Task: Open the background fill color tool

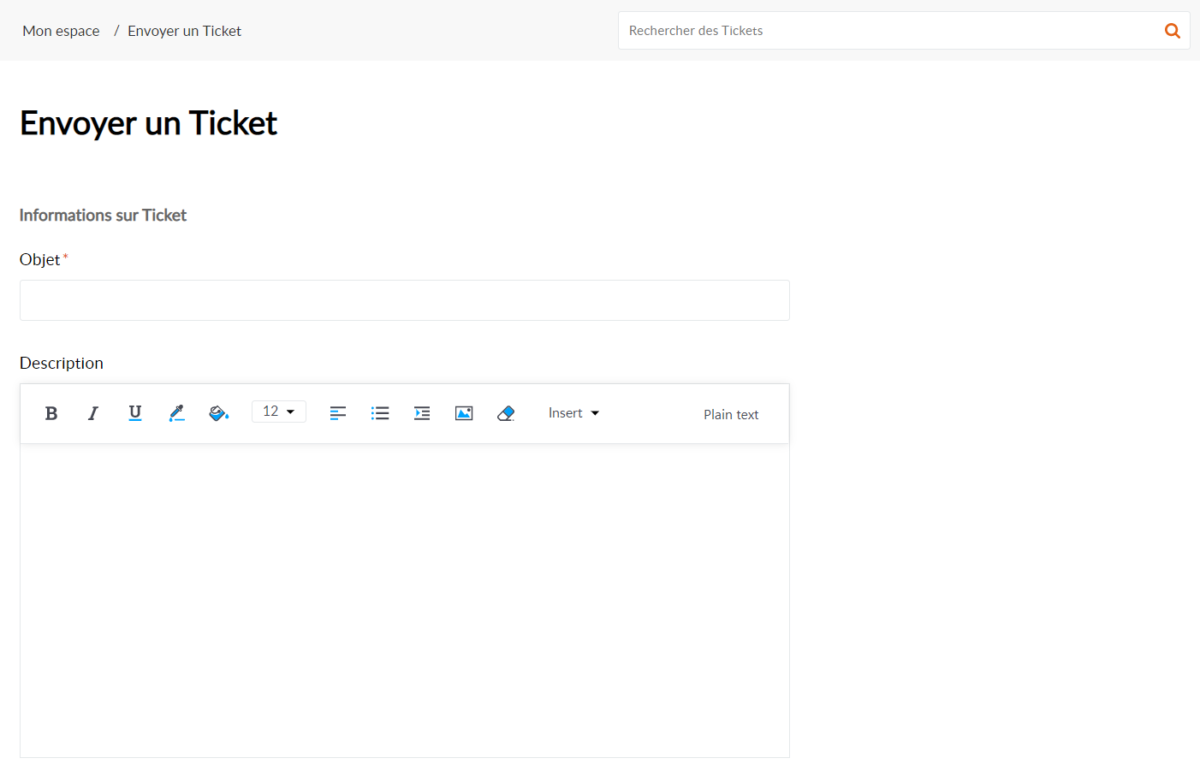Action: coord(219,413)
